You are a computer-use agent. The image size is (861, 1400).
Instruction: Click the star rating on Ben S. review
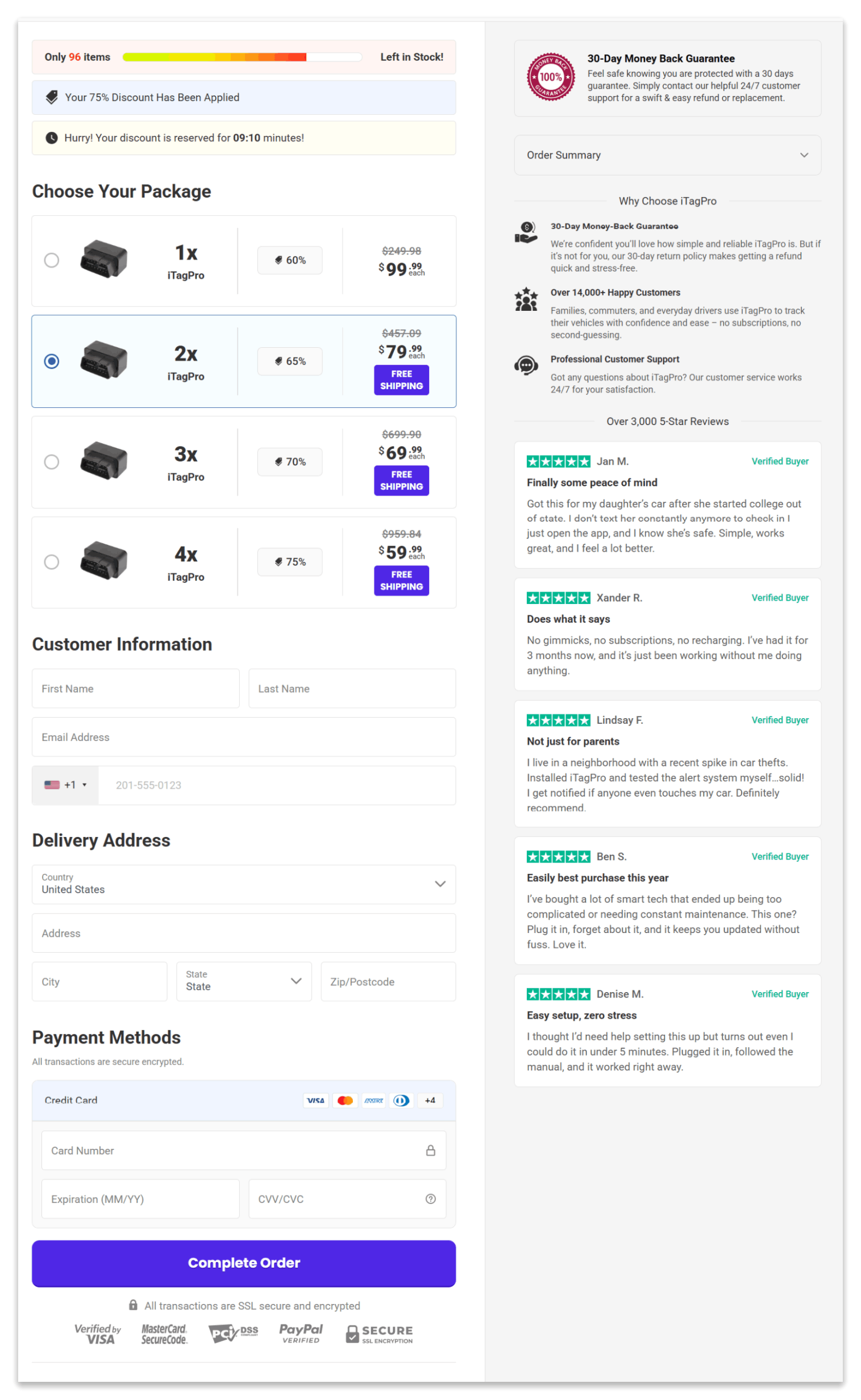tap(559, 857)
